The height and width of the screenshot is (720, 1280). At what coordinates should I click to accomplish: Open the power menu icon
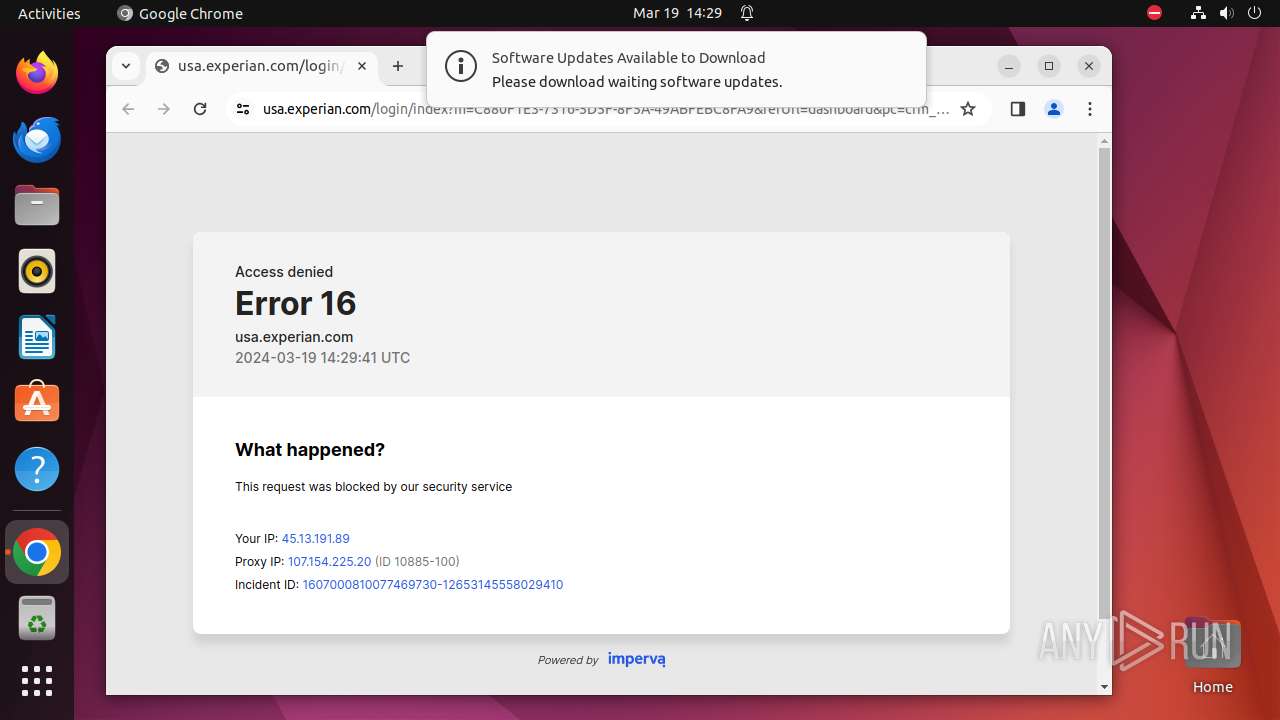point(1254,13)
